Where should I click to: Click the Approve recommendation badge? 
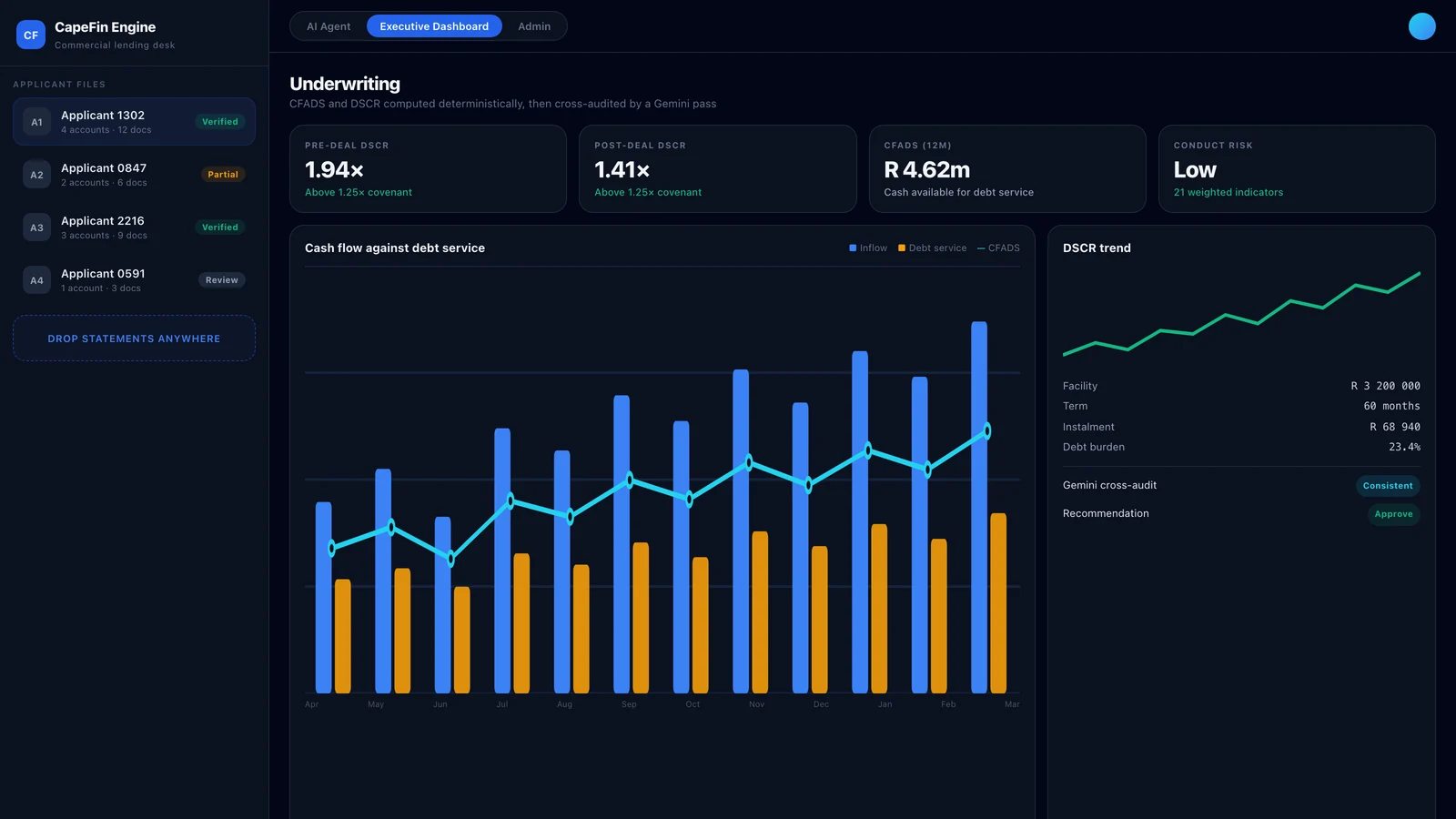tap(1393, 514)
